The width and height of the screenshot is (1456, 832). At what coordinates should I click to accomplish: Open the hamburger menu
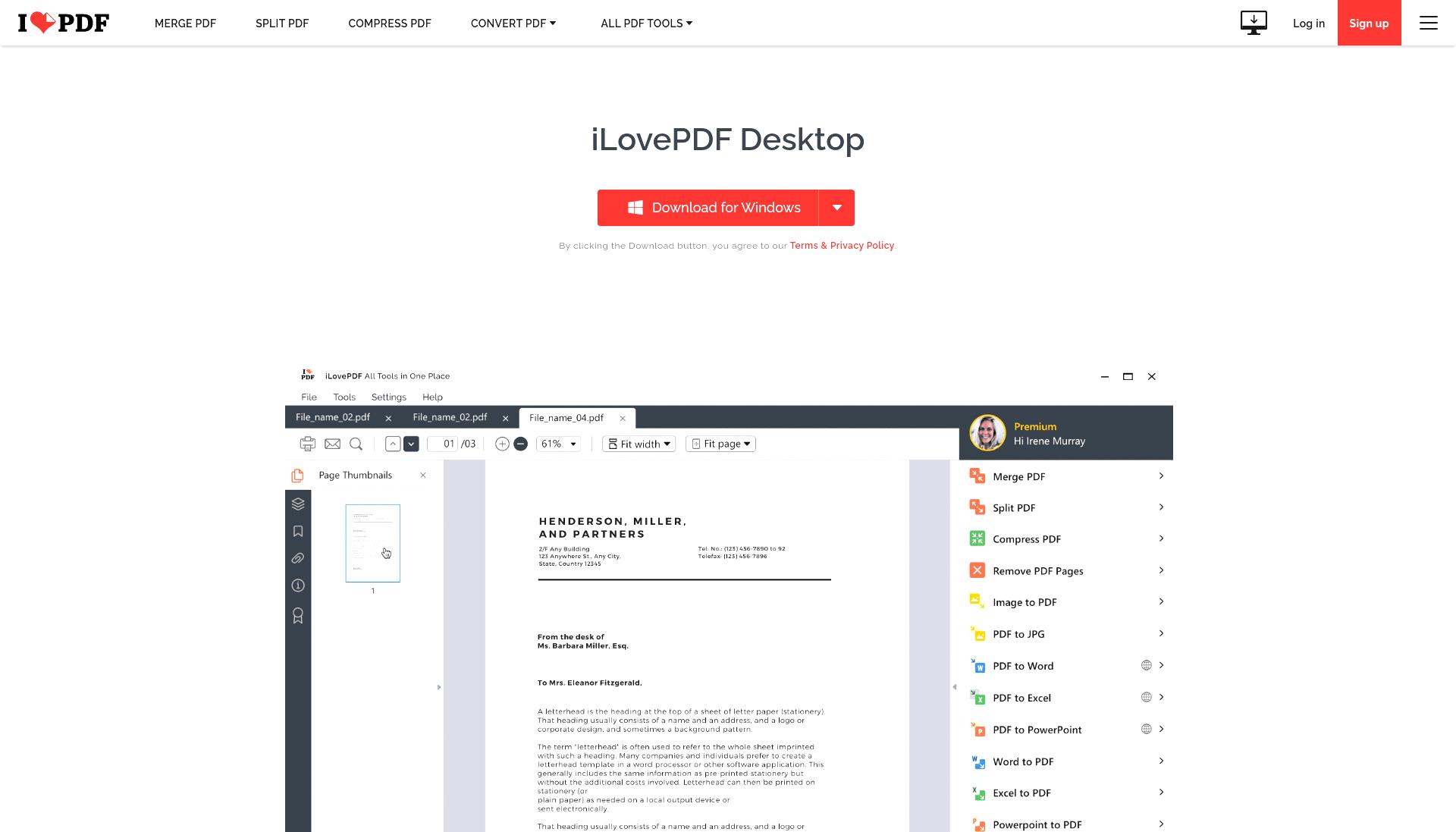coord(1429,23)
